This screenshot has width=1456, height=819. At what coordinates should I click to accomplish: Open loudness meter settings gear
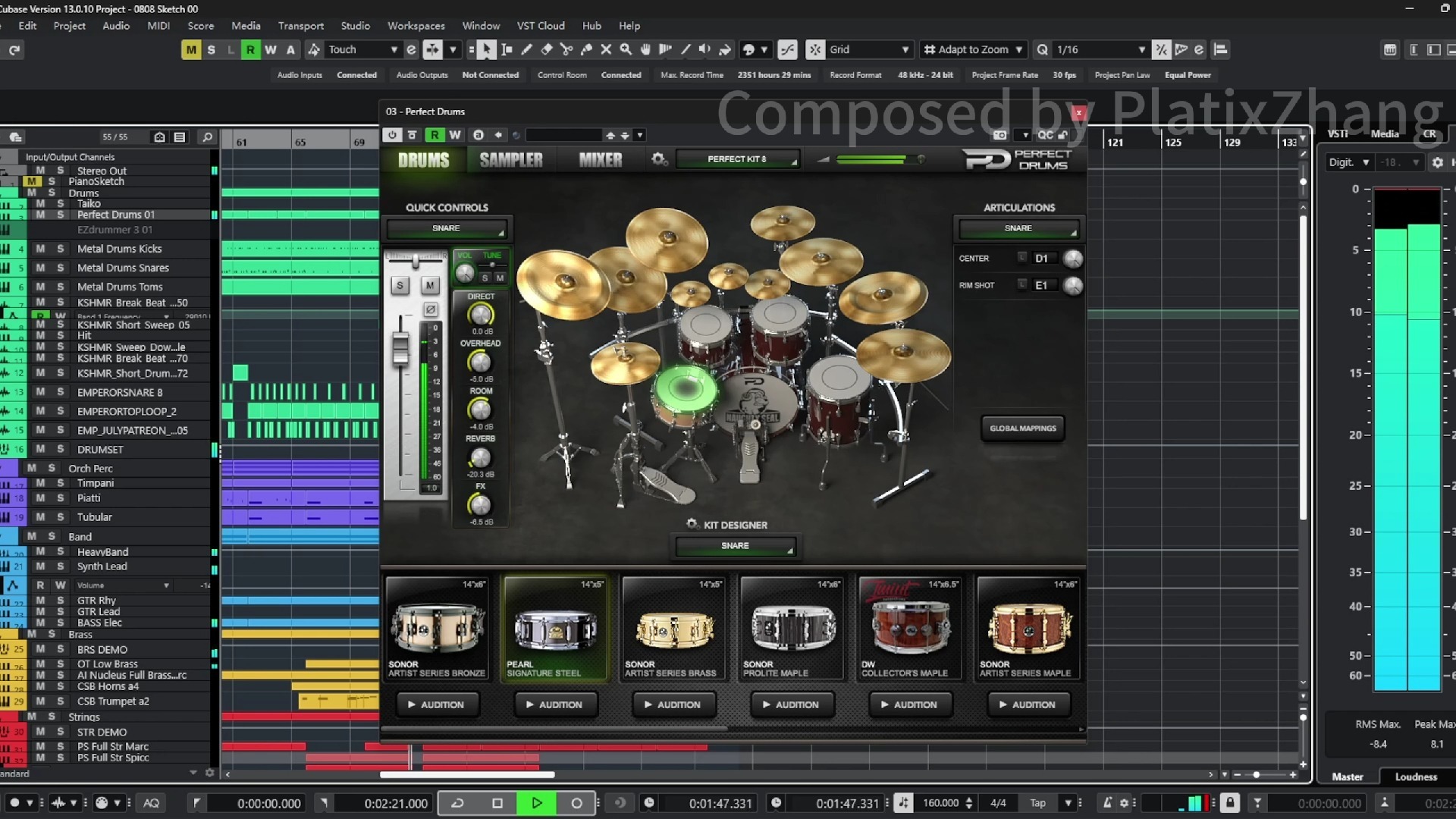1437,162
